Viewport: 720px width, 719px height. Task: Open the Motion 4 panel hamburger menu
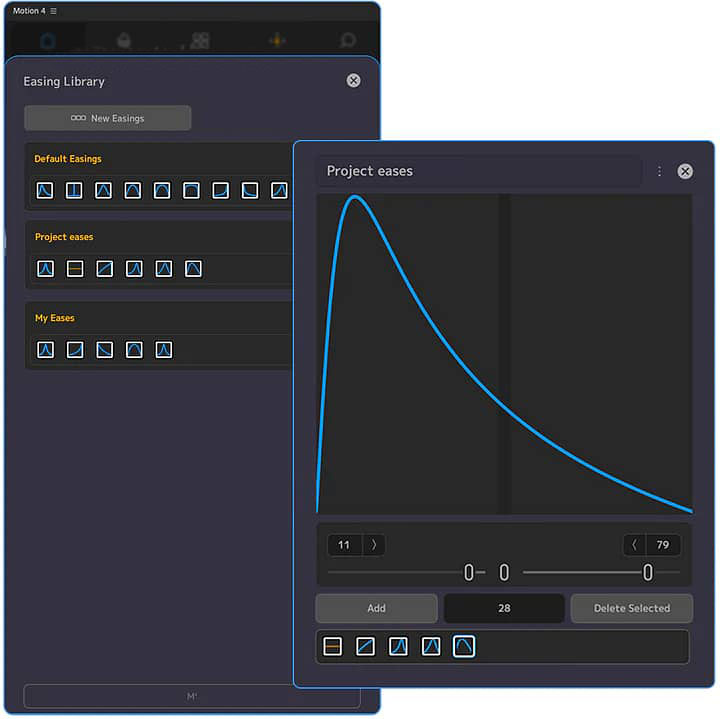pos(54,11)
